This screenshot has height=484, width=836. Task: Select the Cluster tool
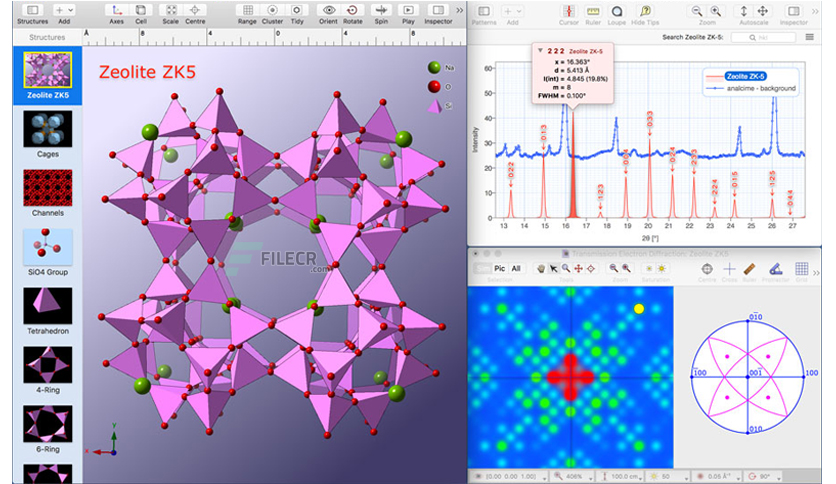coord(272,10)
